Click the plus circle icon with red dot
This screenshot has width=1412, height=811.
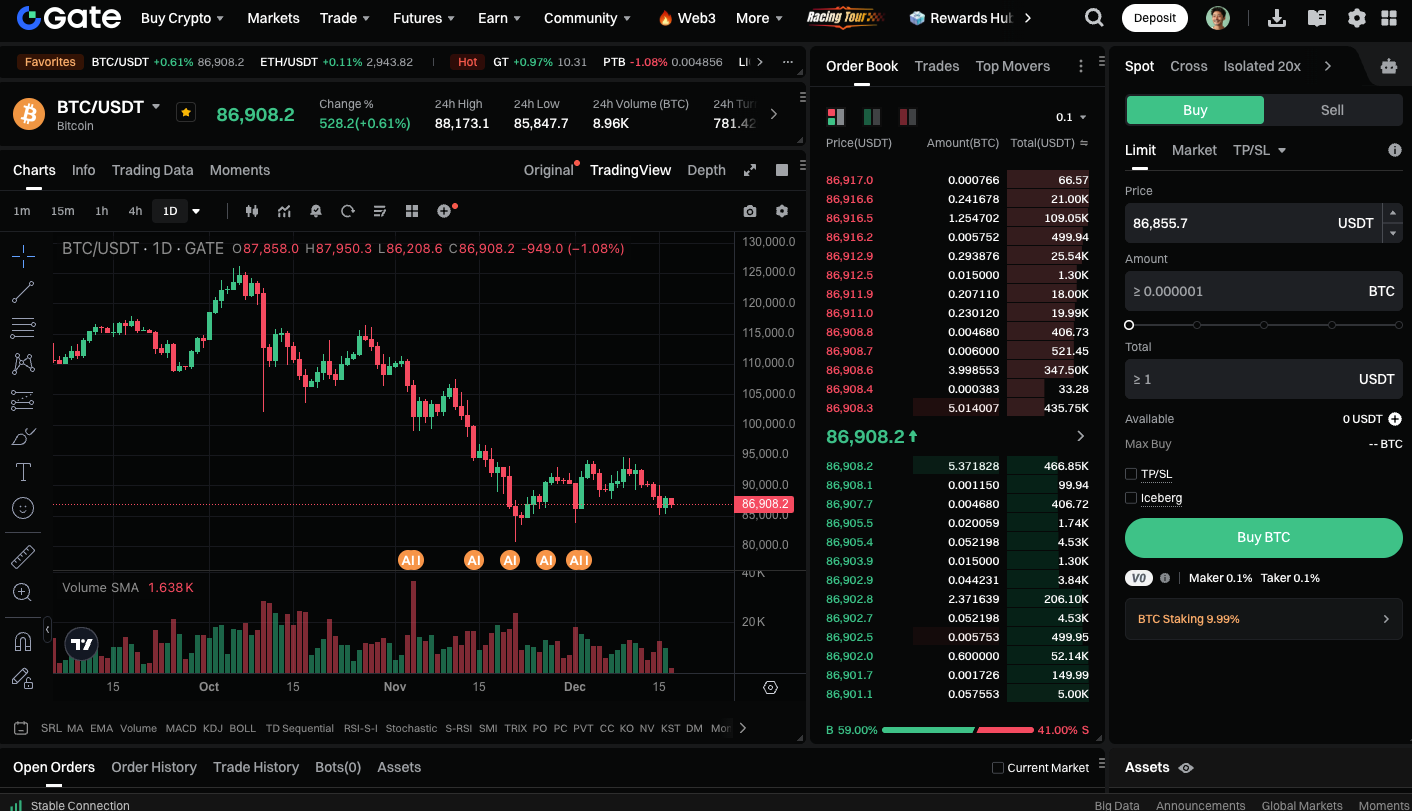(445, 211)
